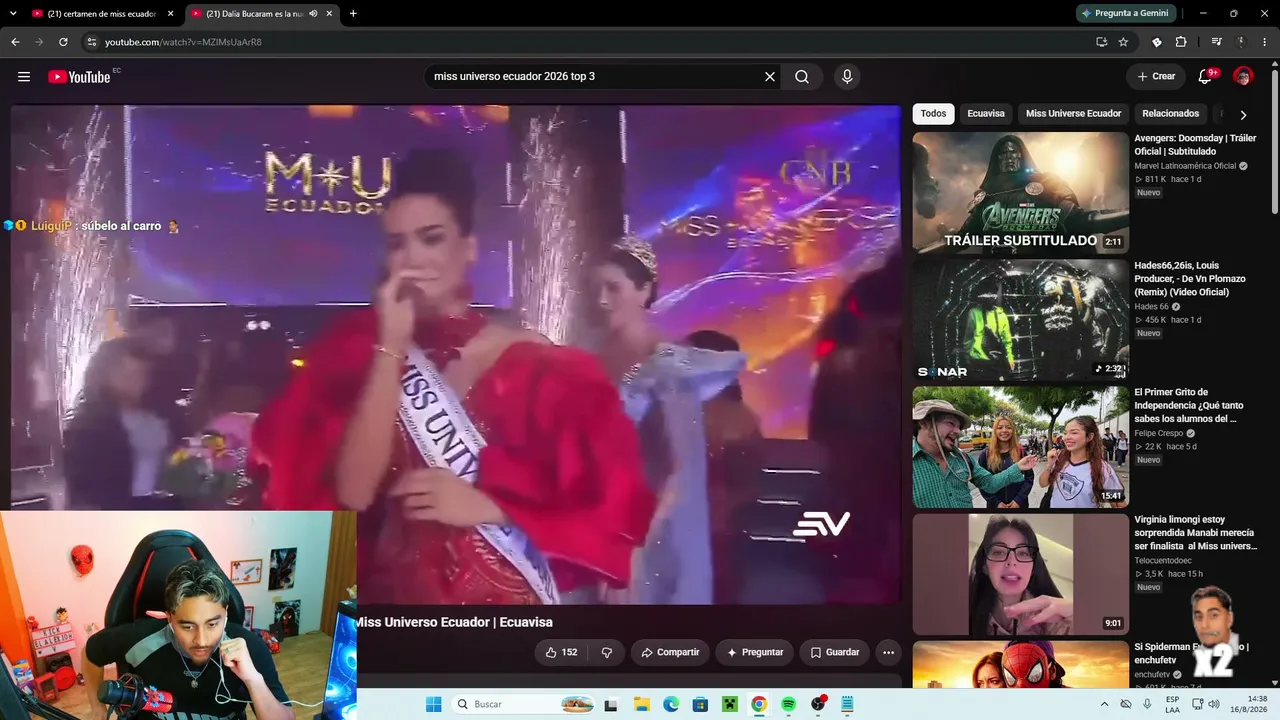Open the Ecuavisa channel link in the title
The height and width of the screenshot is (720, 1280).
[526, 622]
